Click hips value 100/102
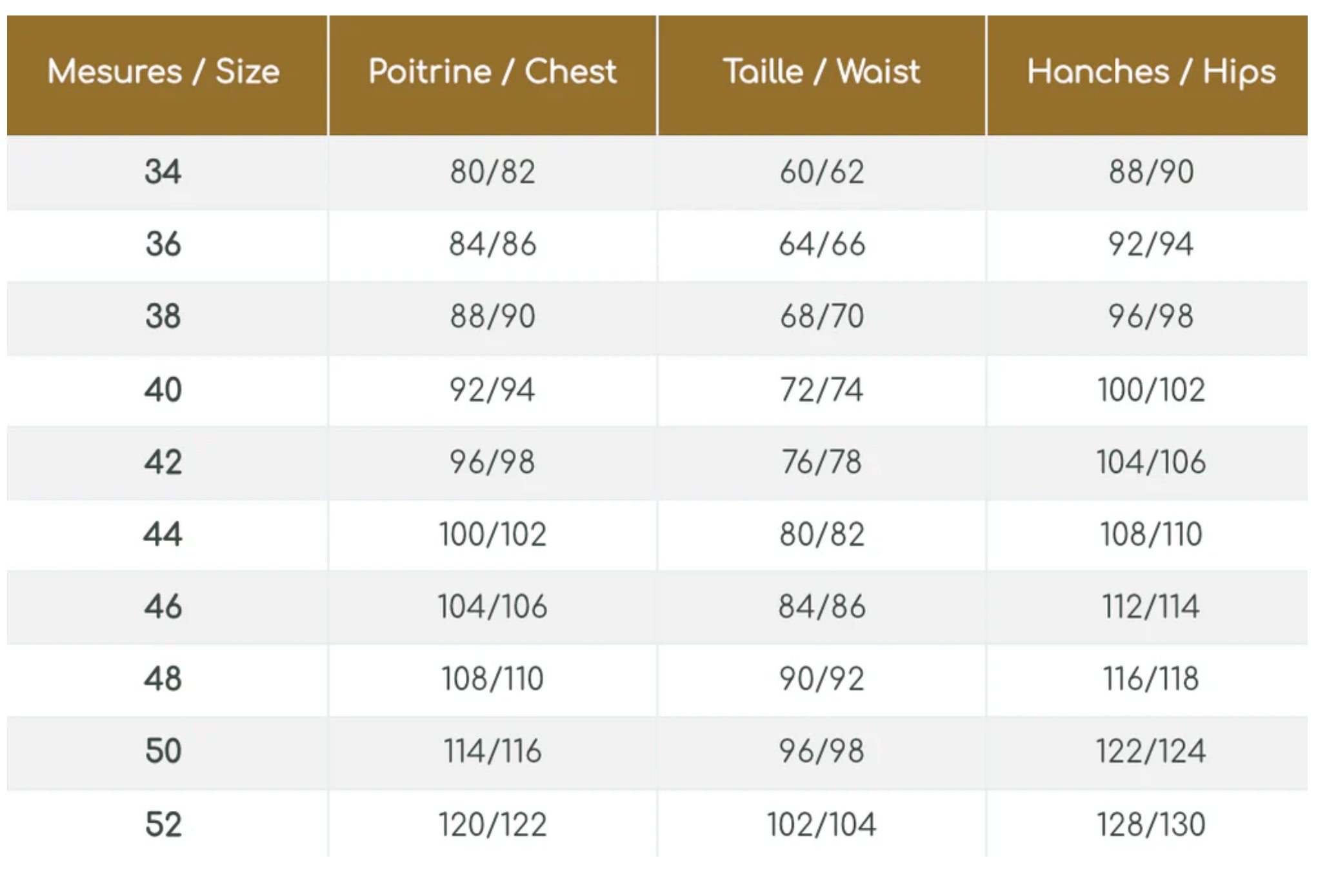Image resolution: width=1318 pixels, height=896 pixels. pyautogui.click(x=1151, y=390)
